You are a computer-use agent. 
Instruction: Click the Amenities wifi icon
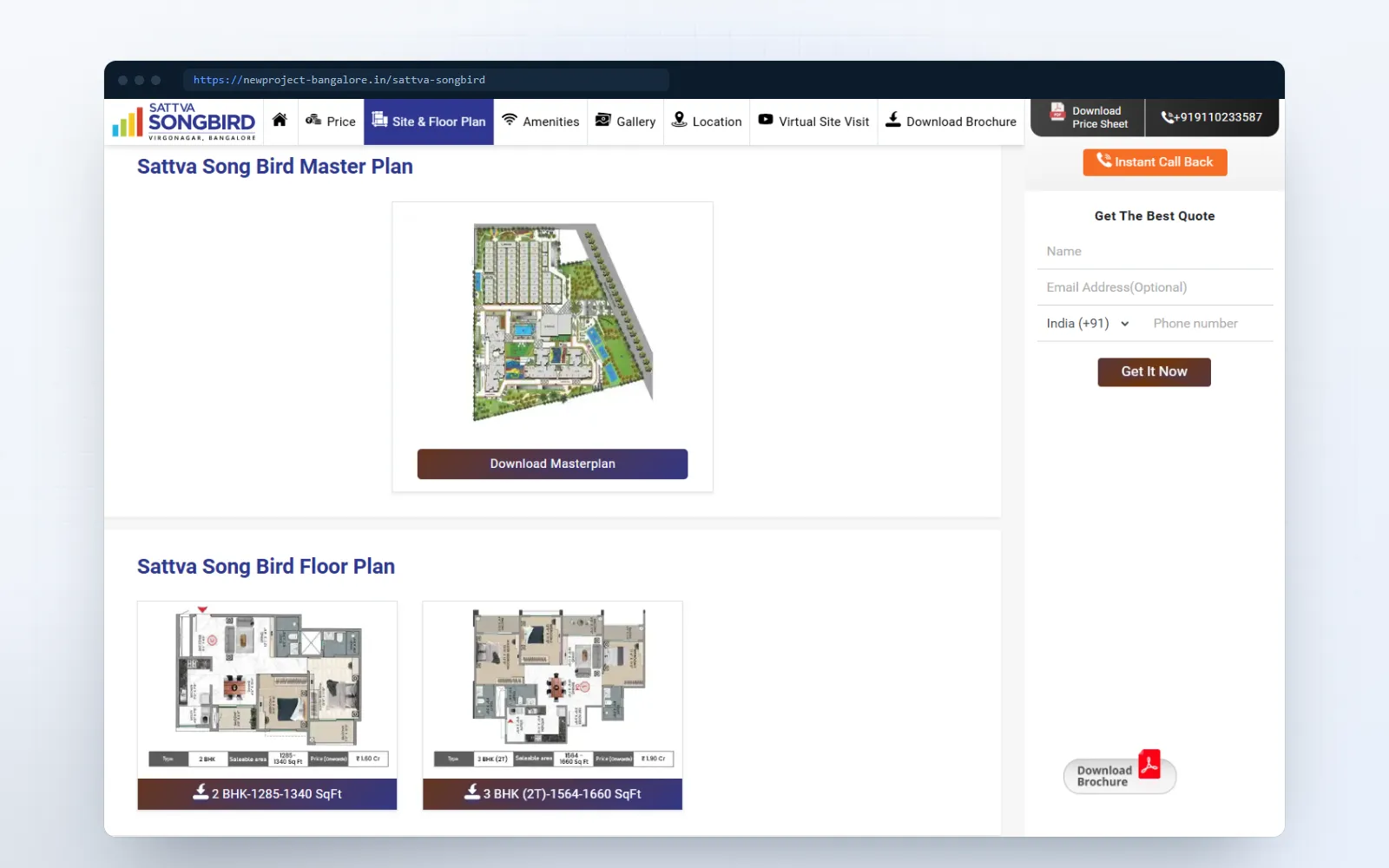(510, 120)
